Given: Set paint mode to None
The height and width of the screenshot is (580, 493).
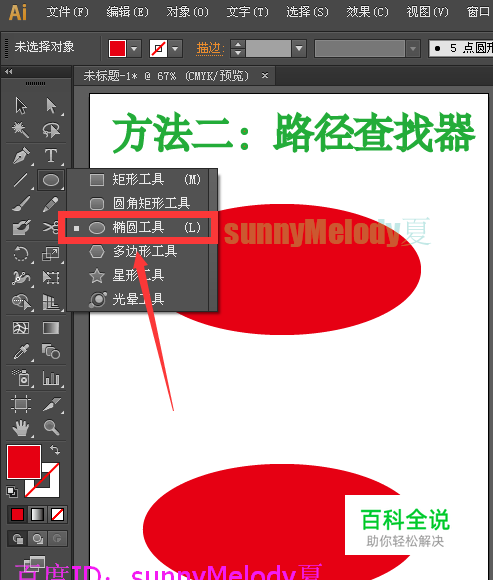Looking at the screenshot, I should pos(57,515).
